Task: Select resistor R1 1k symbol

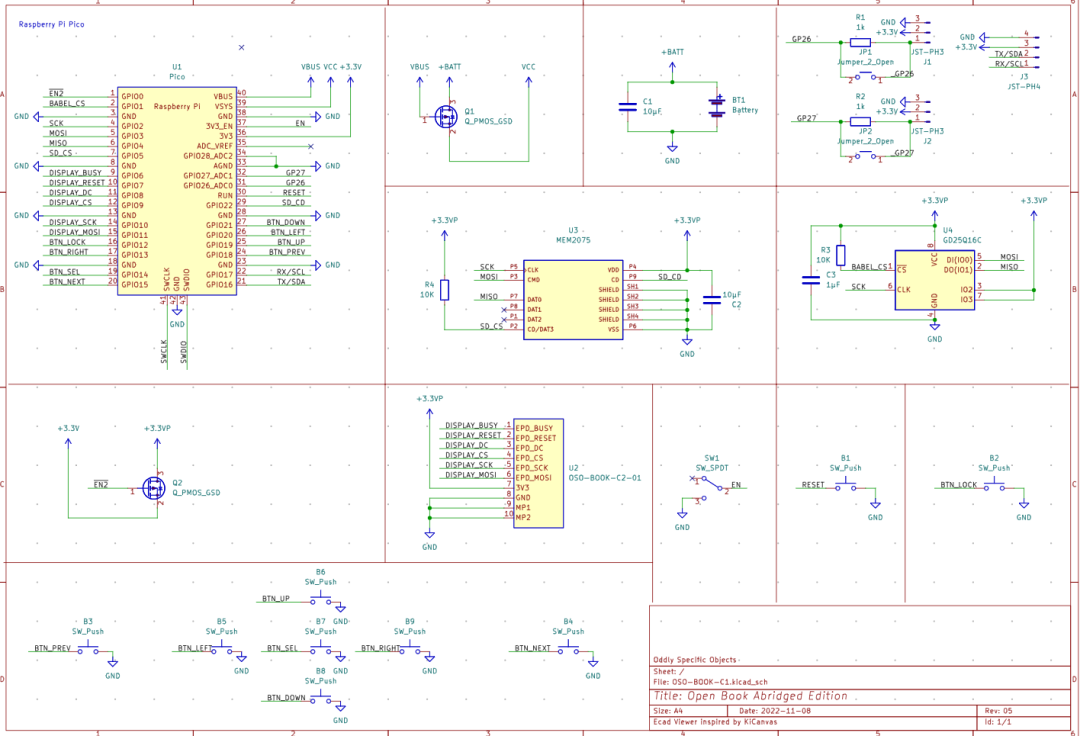Action: click(860, 42)
